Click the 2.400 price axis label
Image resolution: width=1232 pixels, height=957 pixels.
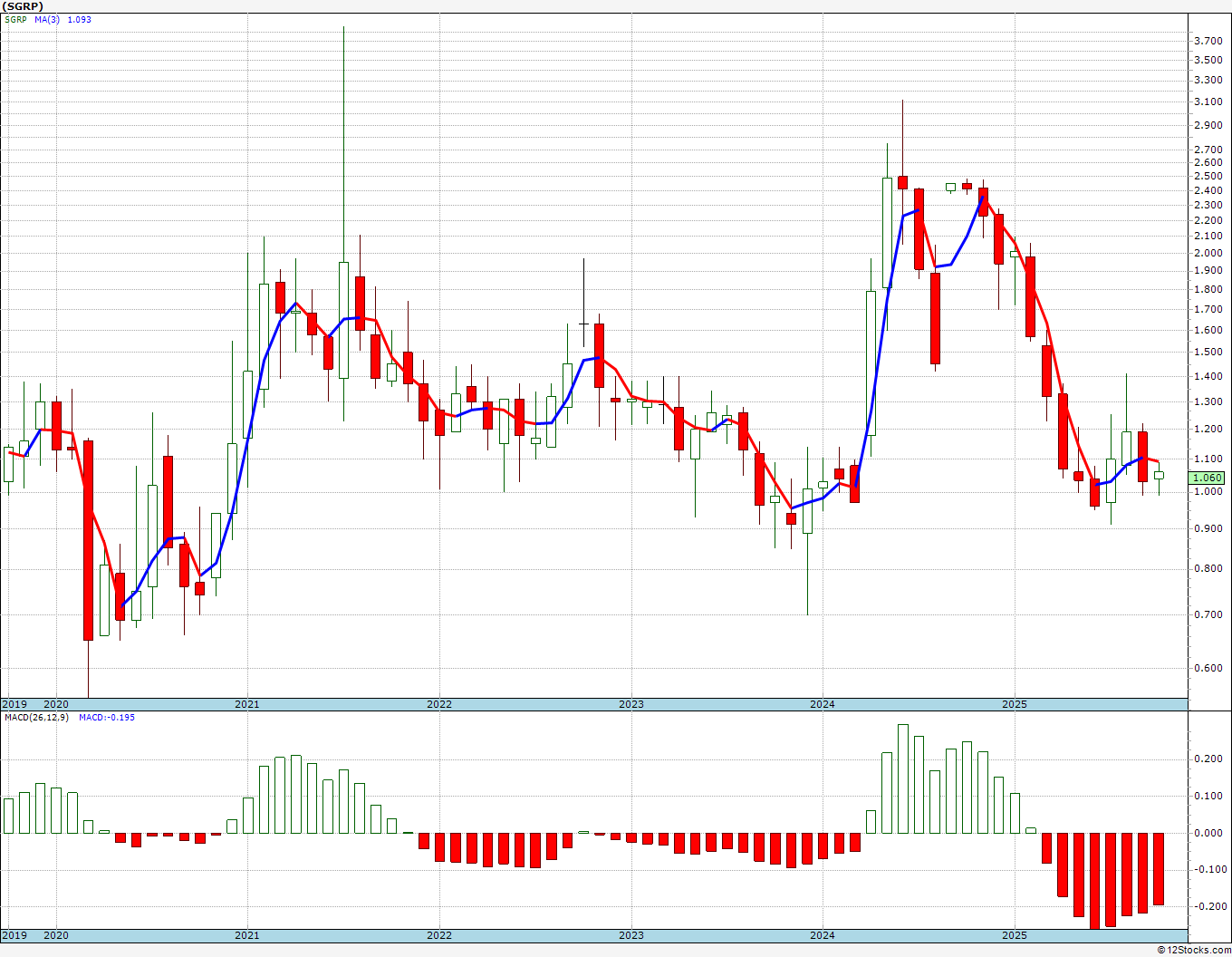1208,190
